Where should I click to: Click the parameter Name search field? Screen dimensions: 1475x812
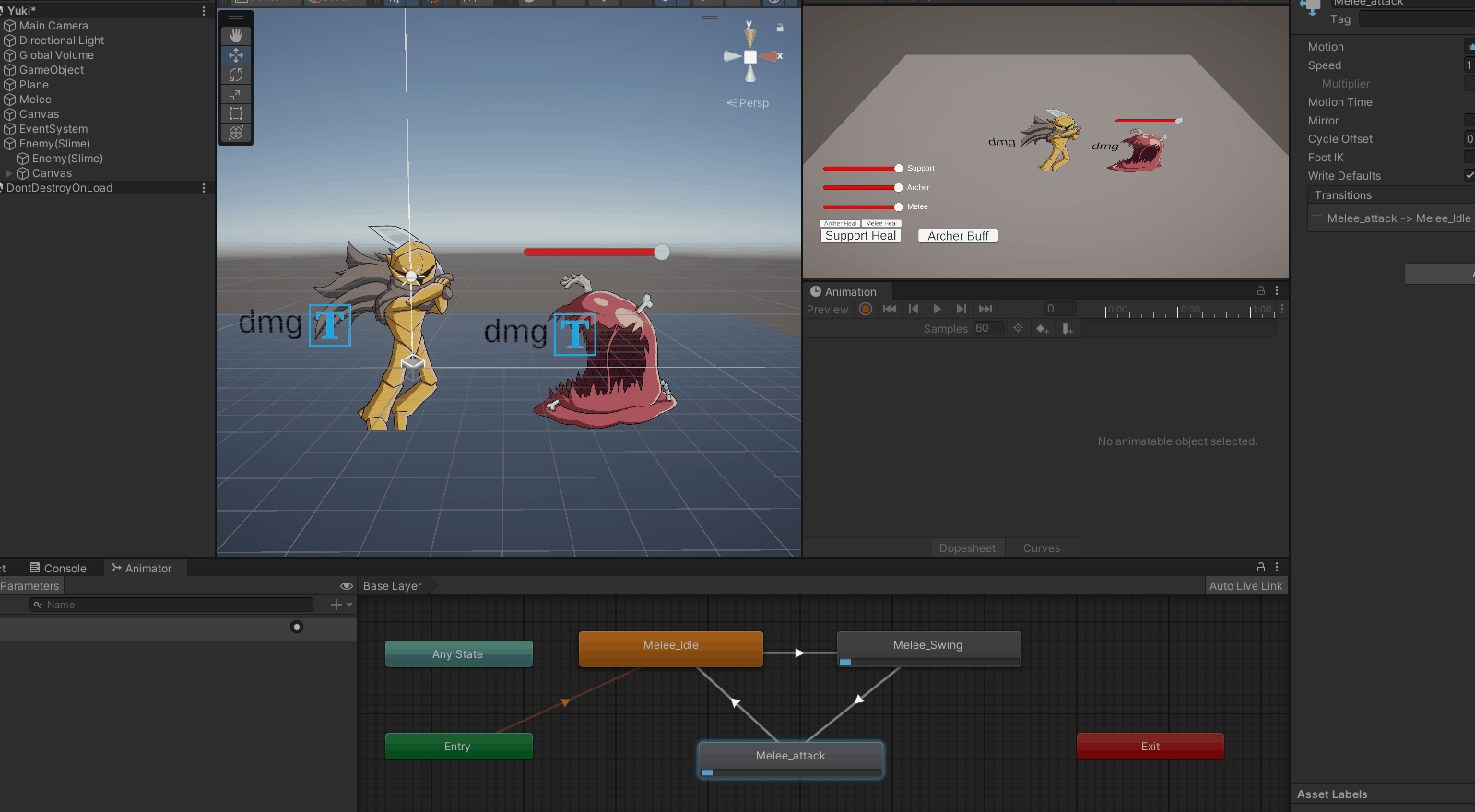(x=171, y=605)
